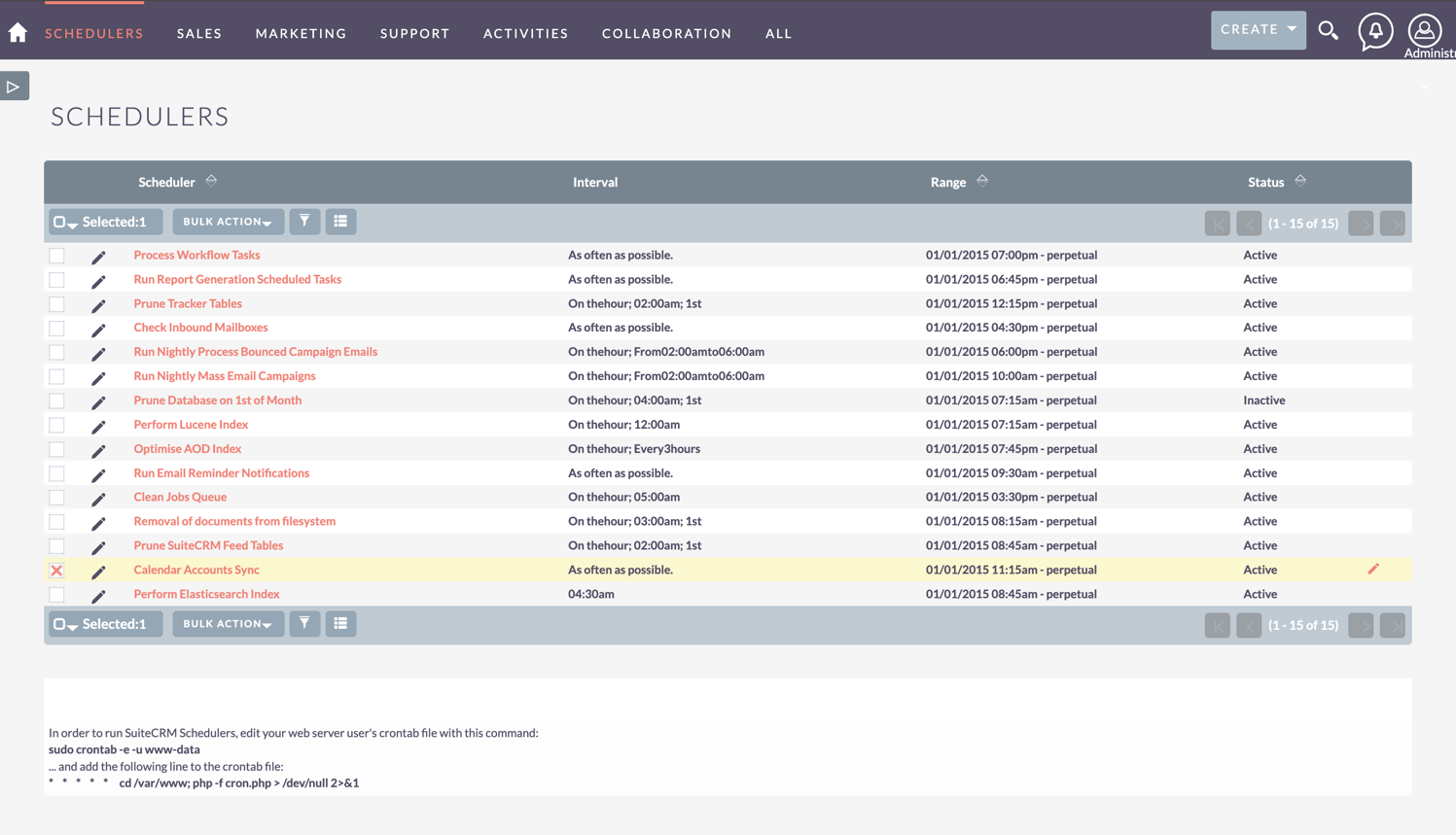Viewport: 1456px width, 835px height.
Task: Click the column chooser icon next to filter
Action: point(340,221)
